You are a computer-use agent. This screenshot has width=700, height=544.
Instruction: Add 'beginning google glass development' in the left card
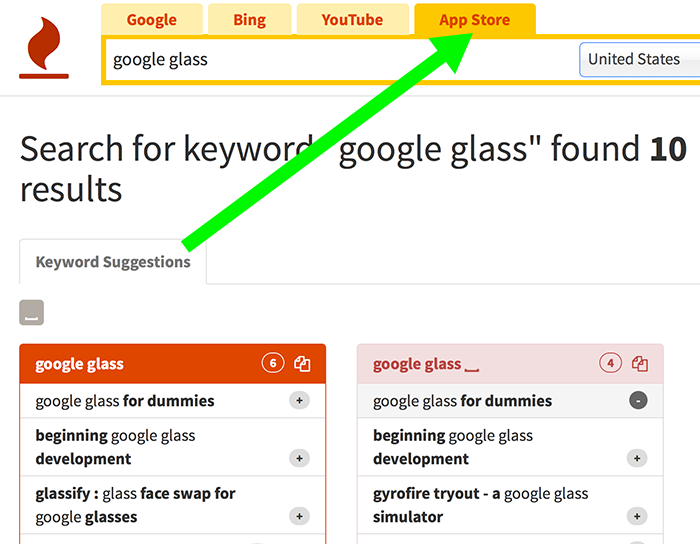[300, 458]
